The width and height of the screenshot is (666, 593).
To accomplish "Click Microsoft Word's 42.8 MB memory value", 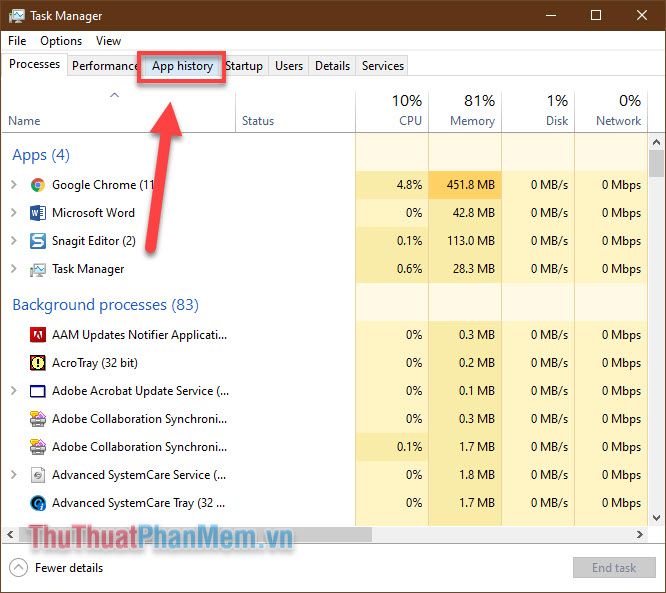I will click(x=474, y=213).
